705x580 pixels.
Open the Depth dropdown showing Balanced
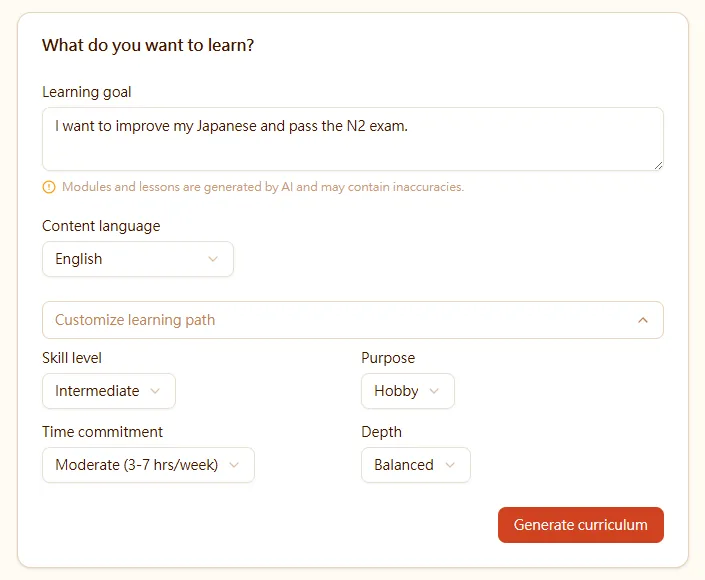point(415,465)
